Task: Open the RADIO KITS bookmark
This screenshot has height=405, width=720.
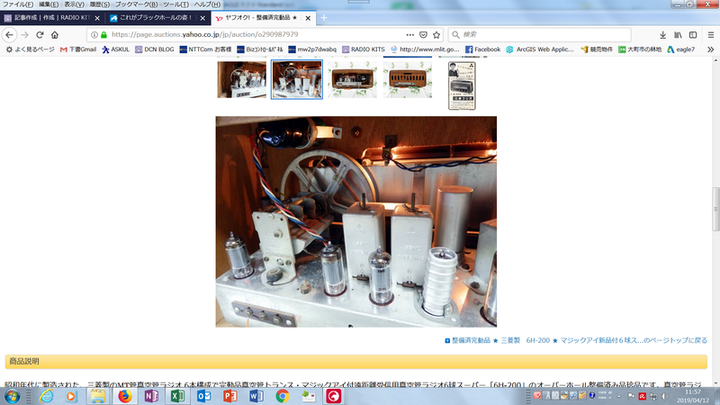Action: click(x=363, y=49)
